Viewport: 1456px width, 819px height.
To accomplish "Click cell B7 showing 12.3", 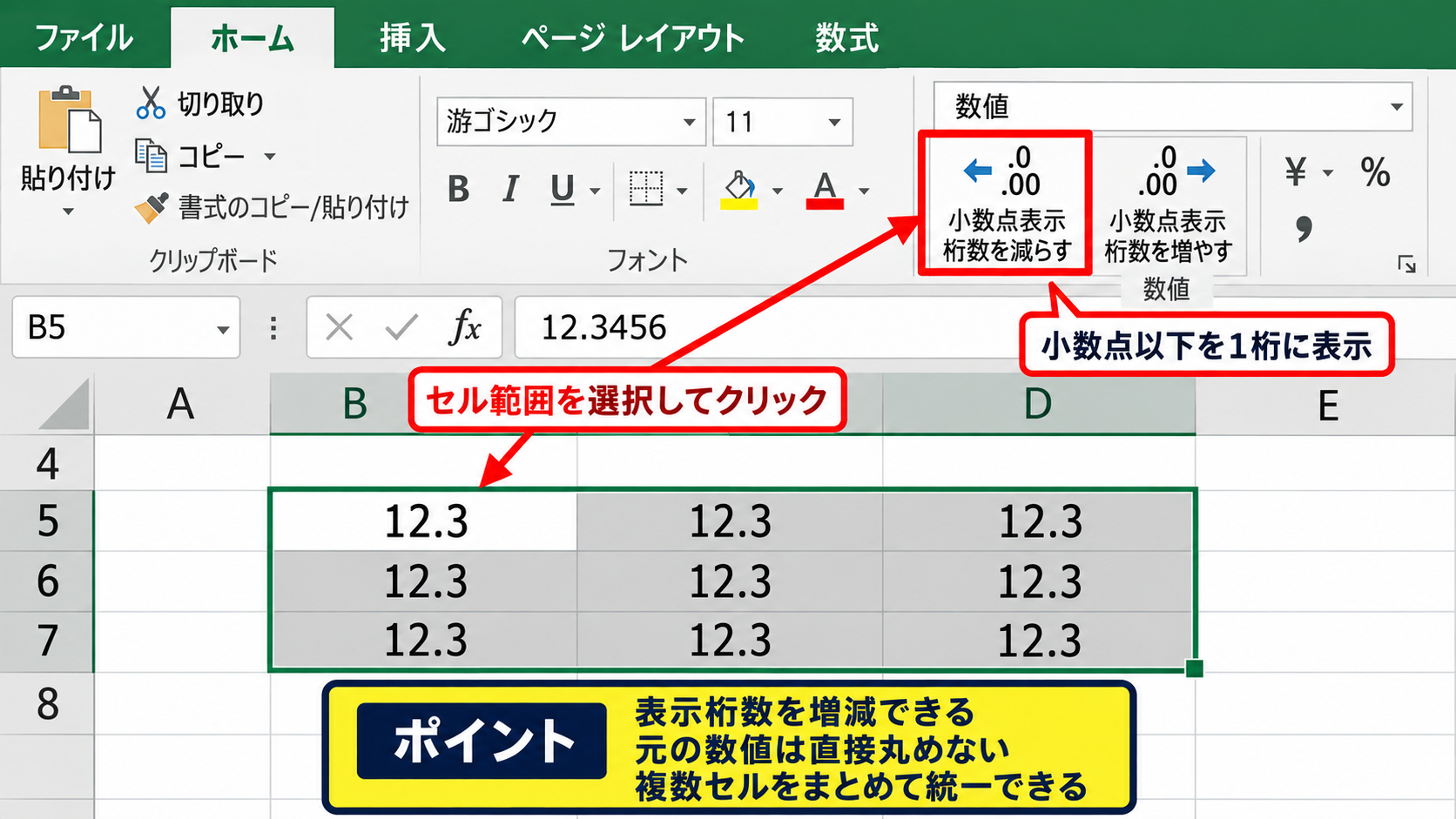I will pos(425,641).
